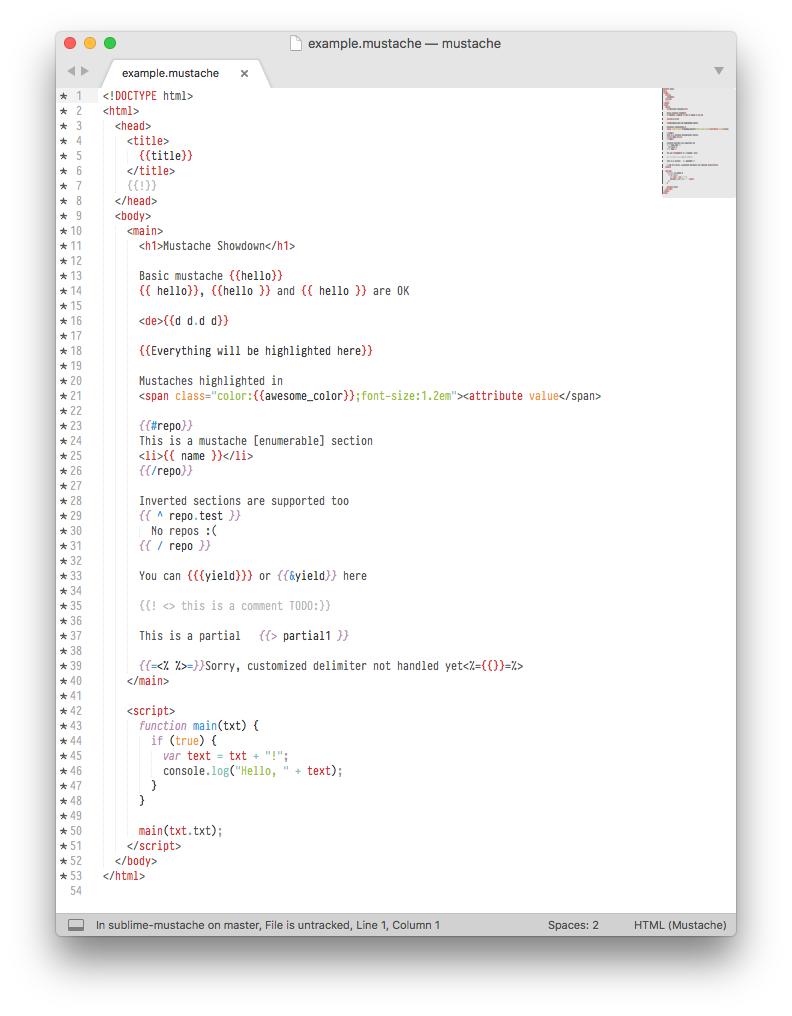Click the closing </html> tag
The height and width of the screenshot is (1016, 792).
[124, 876]
